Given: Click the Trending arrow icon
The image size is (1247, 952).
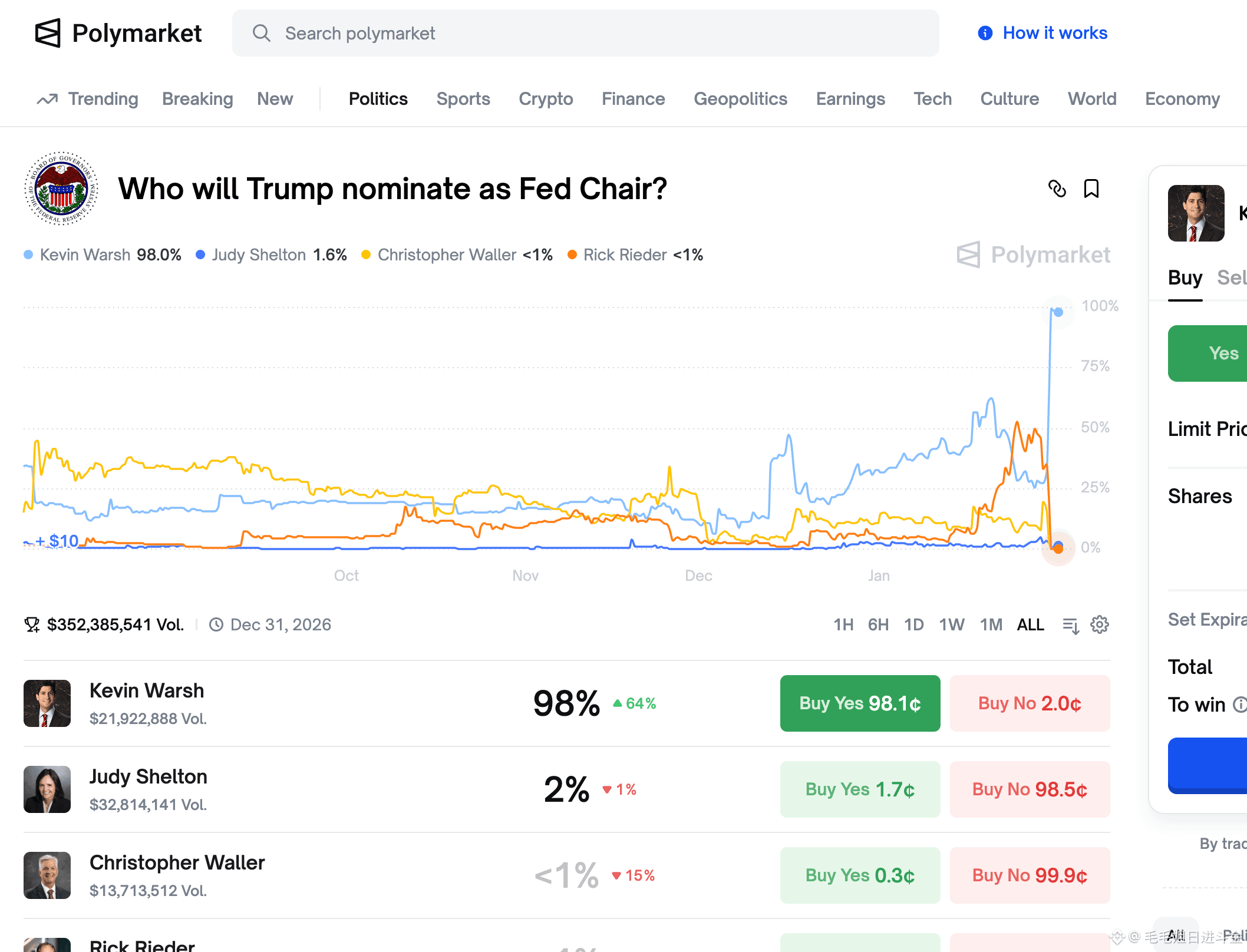Looking at the screenshot, I should point(47,99).
